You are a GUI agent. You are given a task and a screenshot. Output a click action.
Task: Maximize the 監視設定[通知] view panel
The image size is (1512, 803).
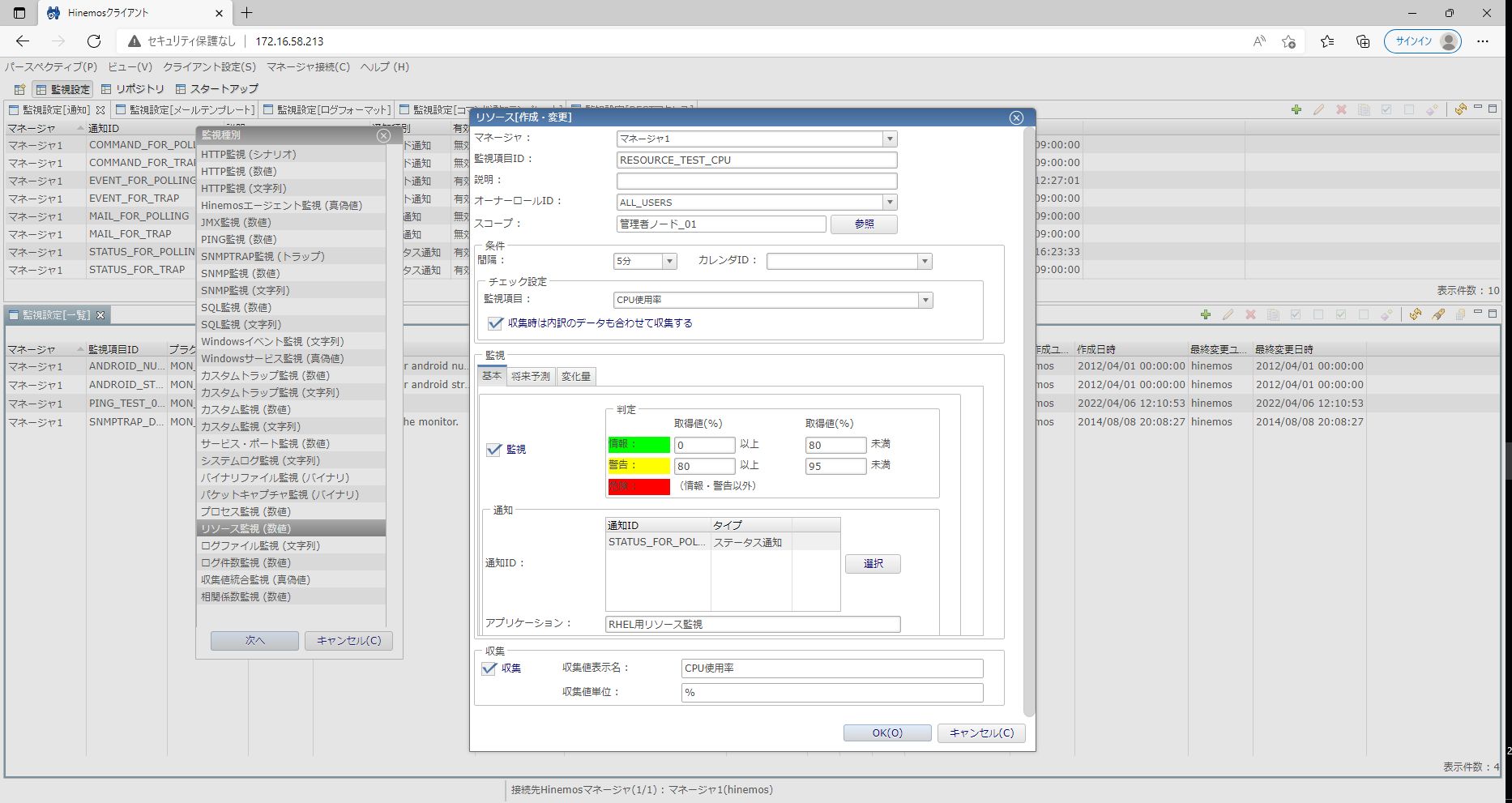click(x=1493, y=108)
